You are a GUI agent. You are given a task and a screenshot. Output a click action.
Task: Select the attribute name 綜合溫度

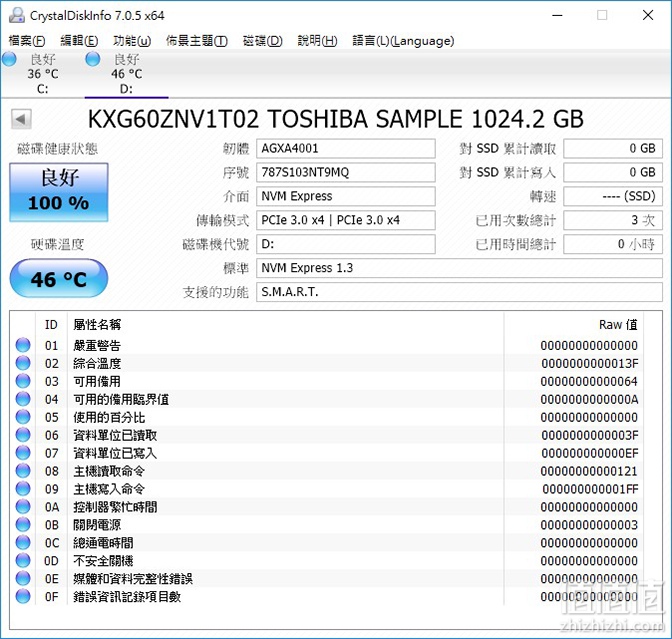coord(97,363)
